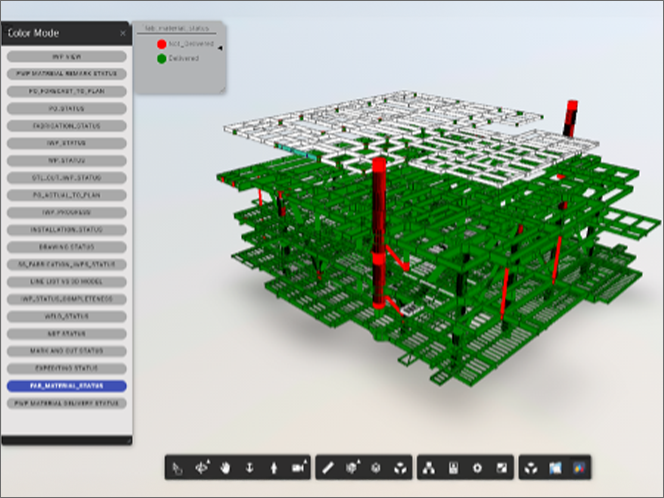
Task: Collapse the fab_material_status legend arrow
Action: click(x=221, y=47)
